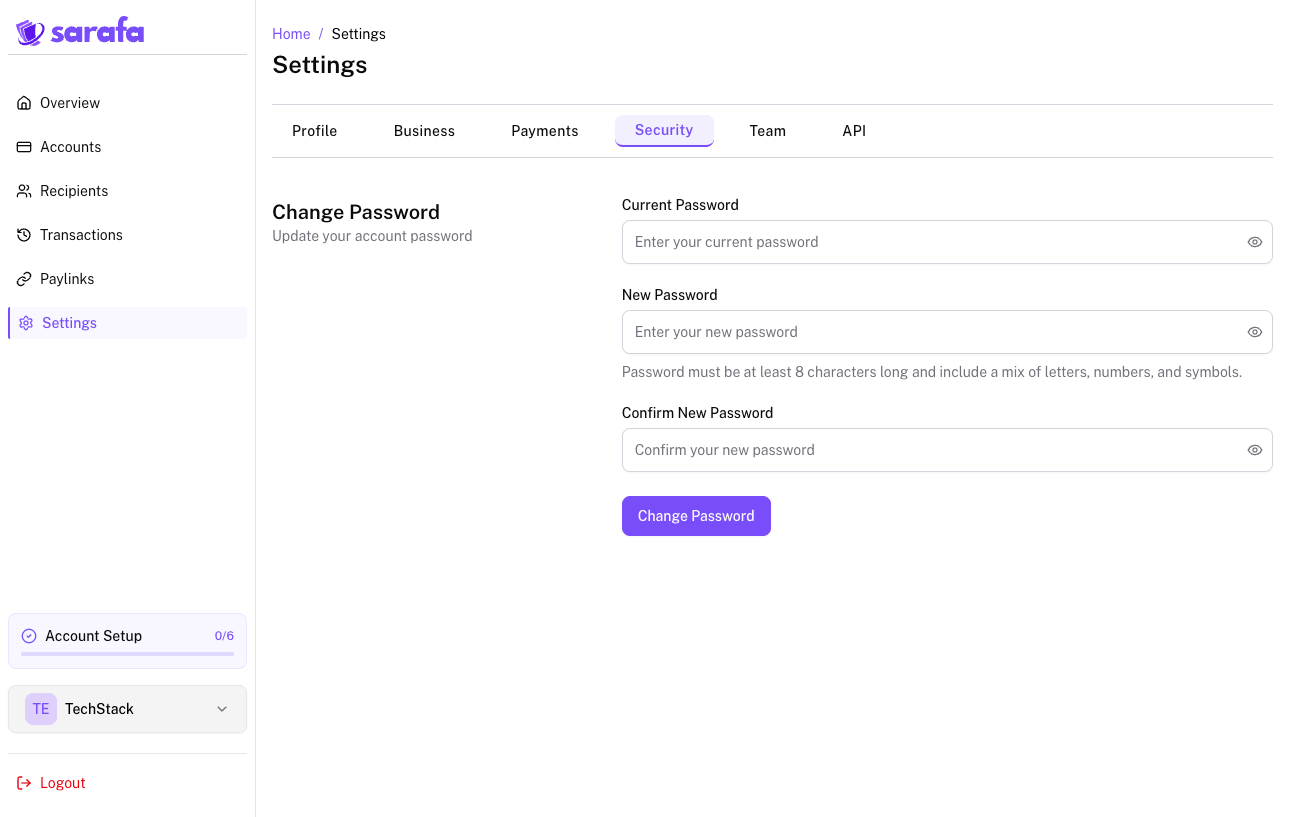Image resolution: width=1289 pixels, height=817 pixels.
Task: Click the Settings gear icon
Action: [x=26, y=323]
